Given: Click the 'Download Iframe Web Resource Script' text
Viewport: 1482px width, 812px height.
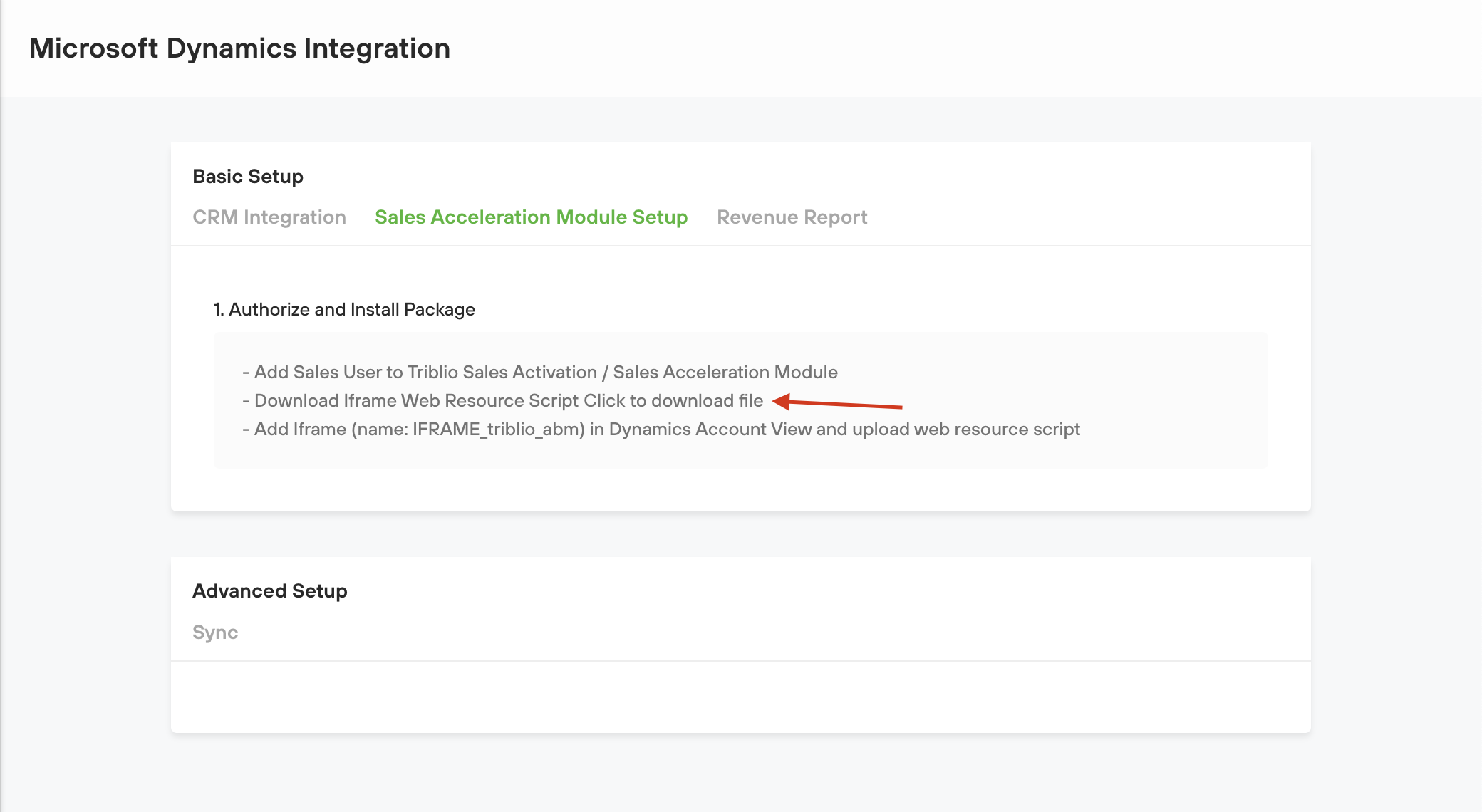Looking at the screenshot, I should coord(416,401).
